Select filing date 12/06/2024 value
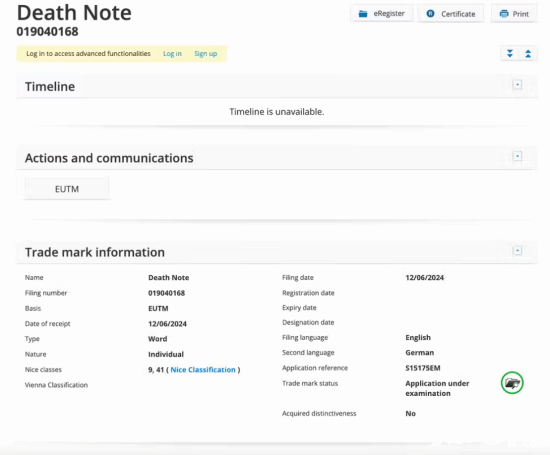 (x=424, y=277)
